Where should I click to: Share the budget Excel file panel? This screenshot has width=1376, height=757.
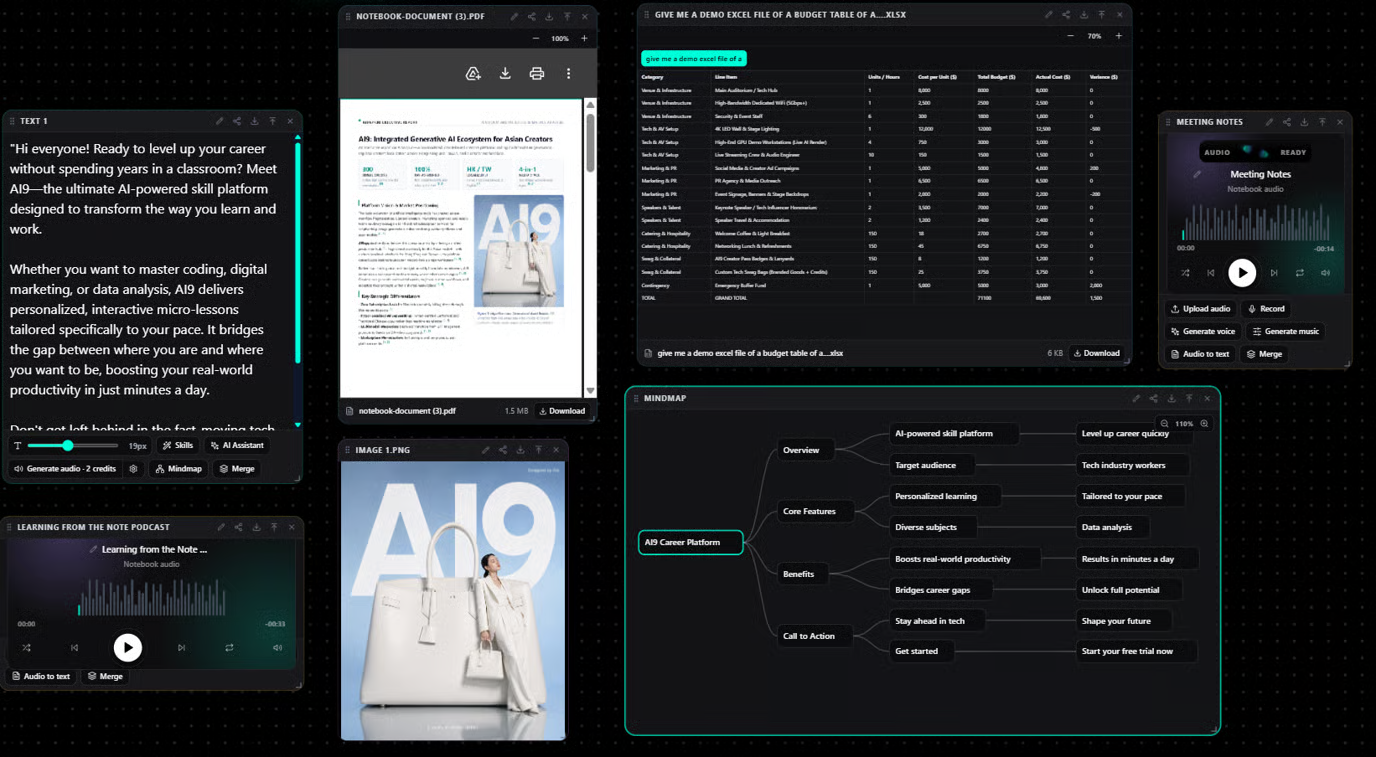click(x=1066, y=15)
